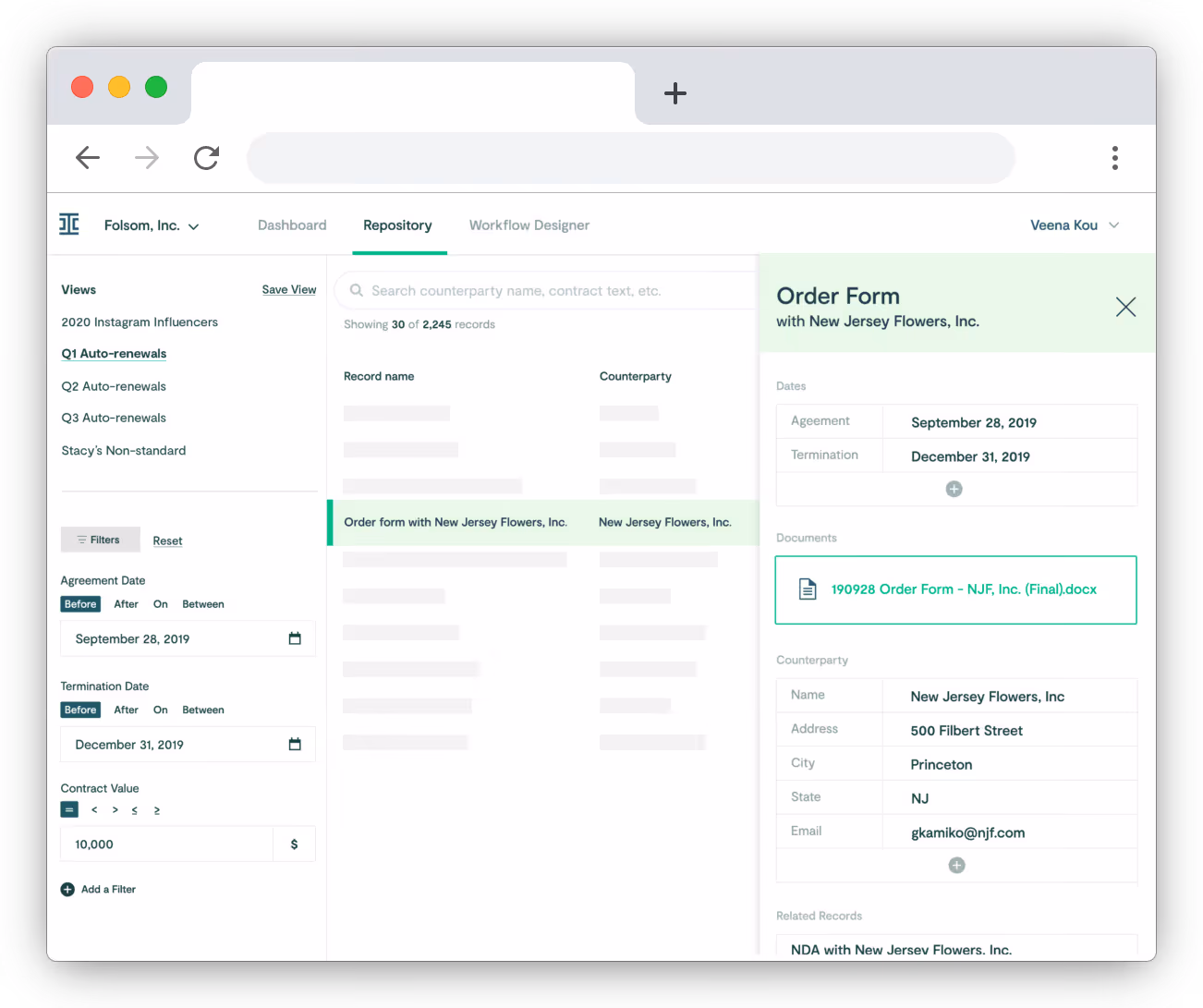Select the Q1 Auto-renewals view

tap(115, 354)
